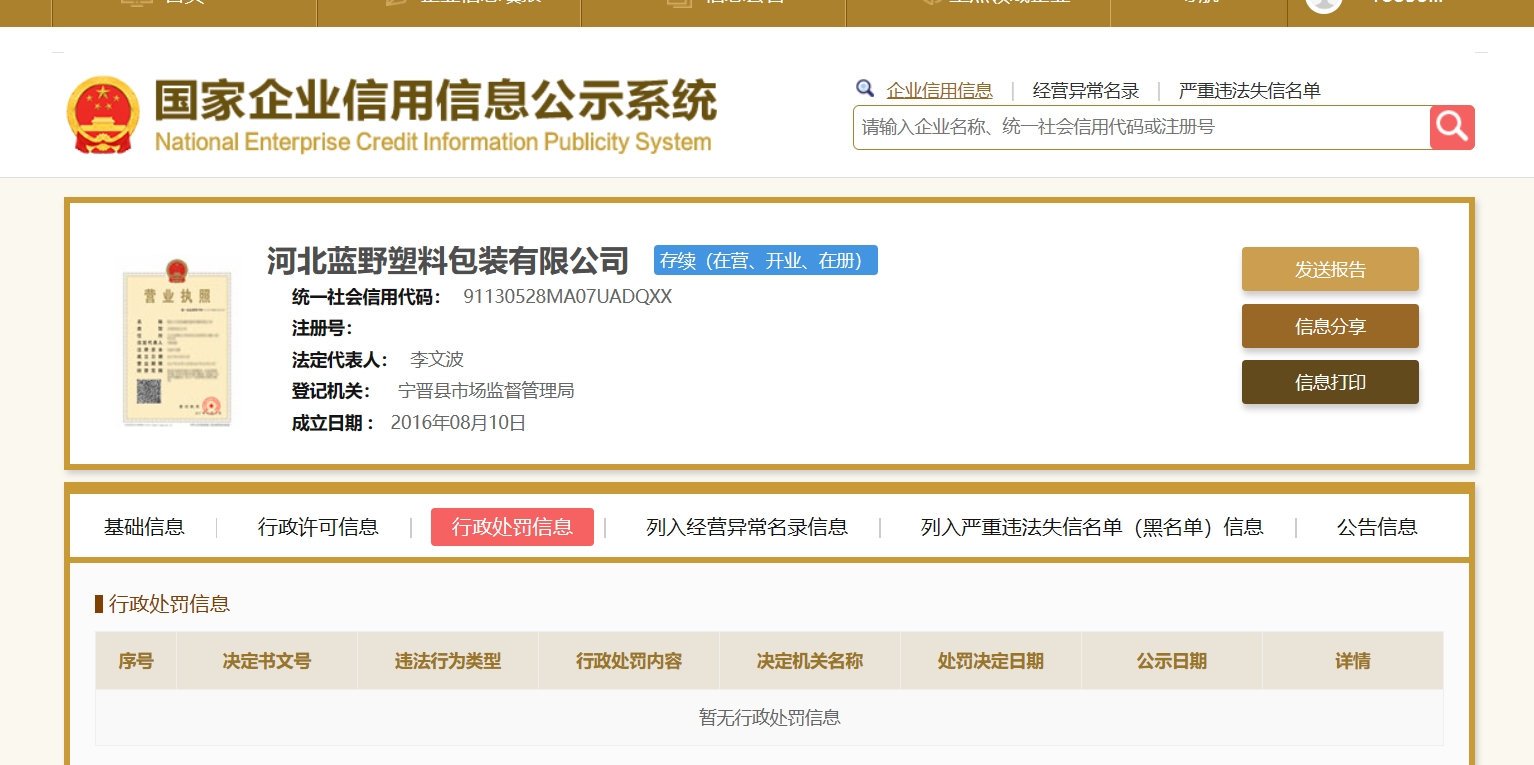The image size is (1534, 765).
Task: Select the 经营异常名录 search category
Action: coord(1086,91)
